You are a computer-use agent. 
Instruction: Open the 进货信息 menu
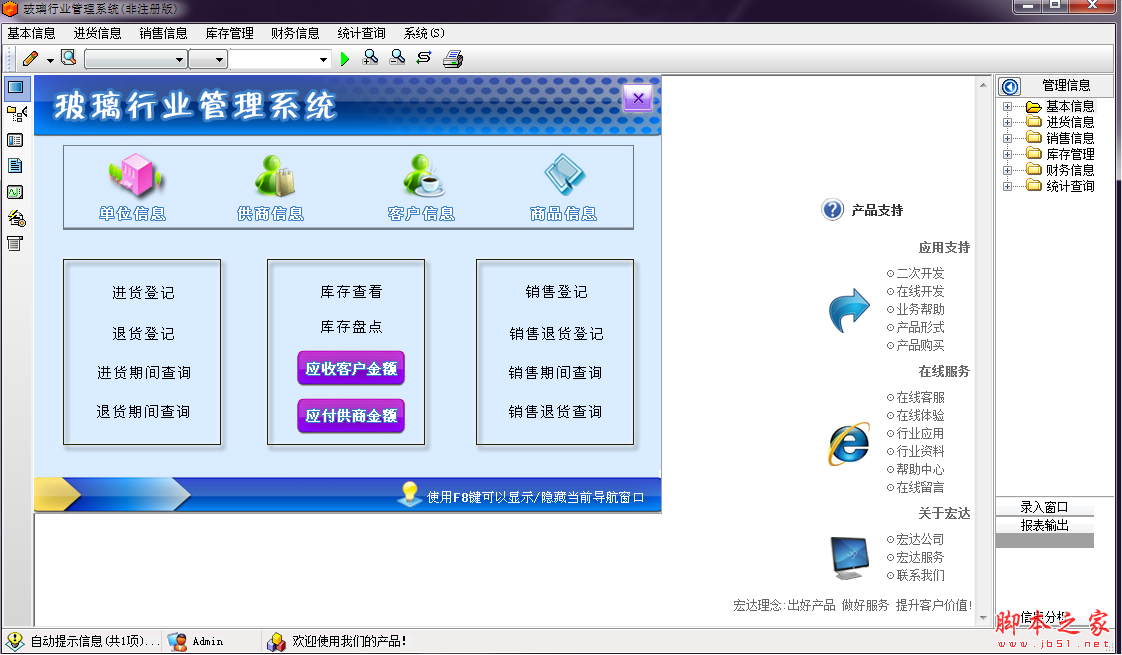coord(97,34)
